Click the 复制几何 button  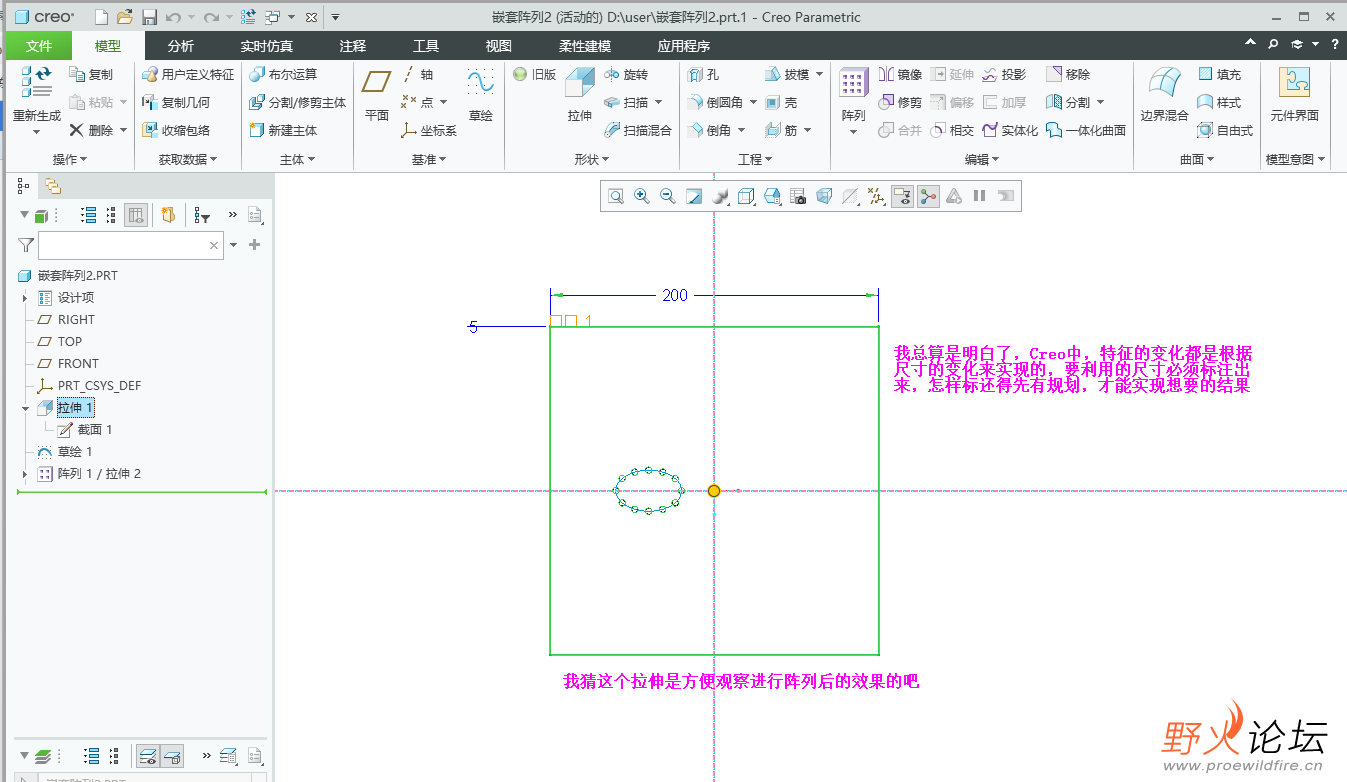coord(176,102)
